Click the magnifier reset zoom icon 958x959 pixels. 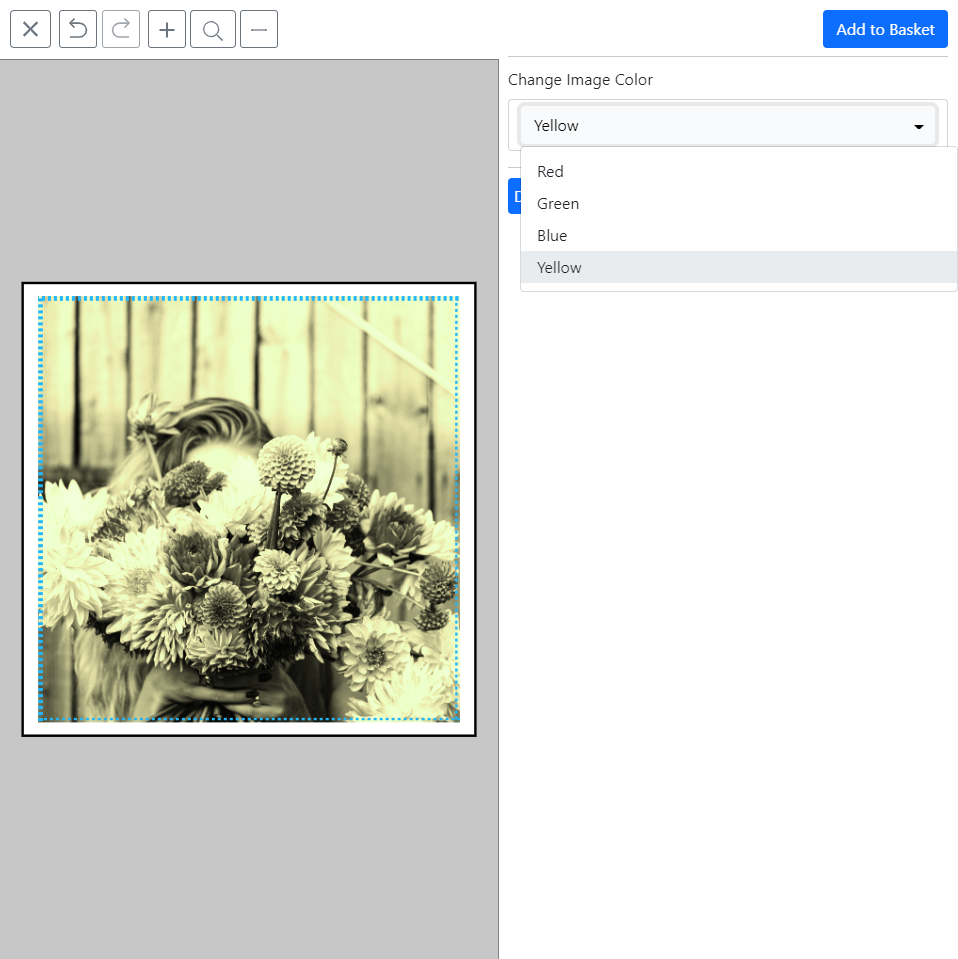[212, 29]
